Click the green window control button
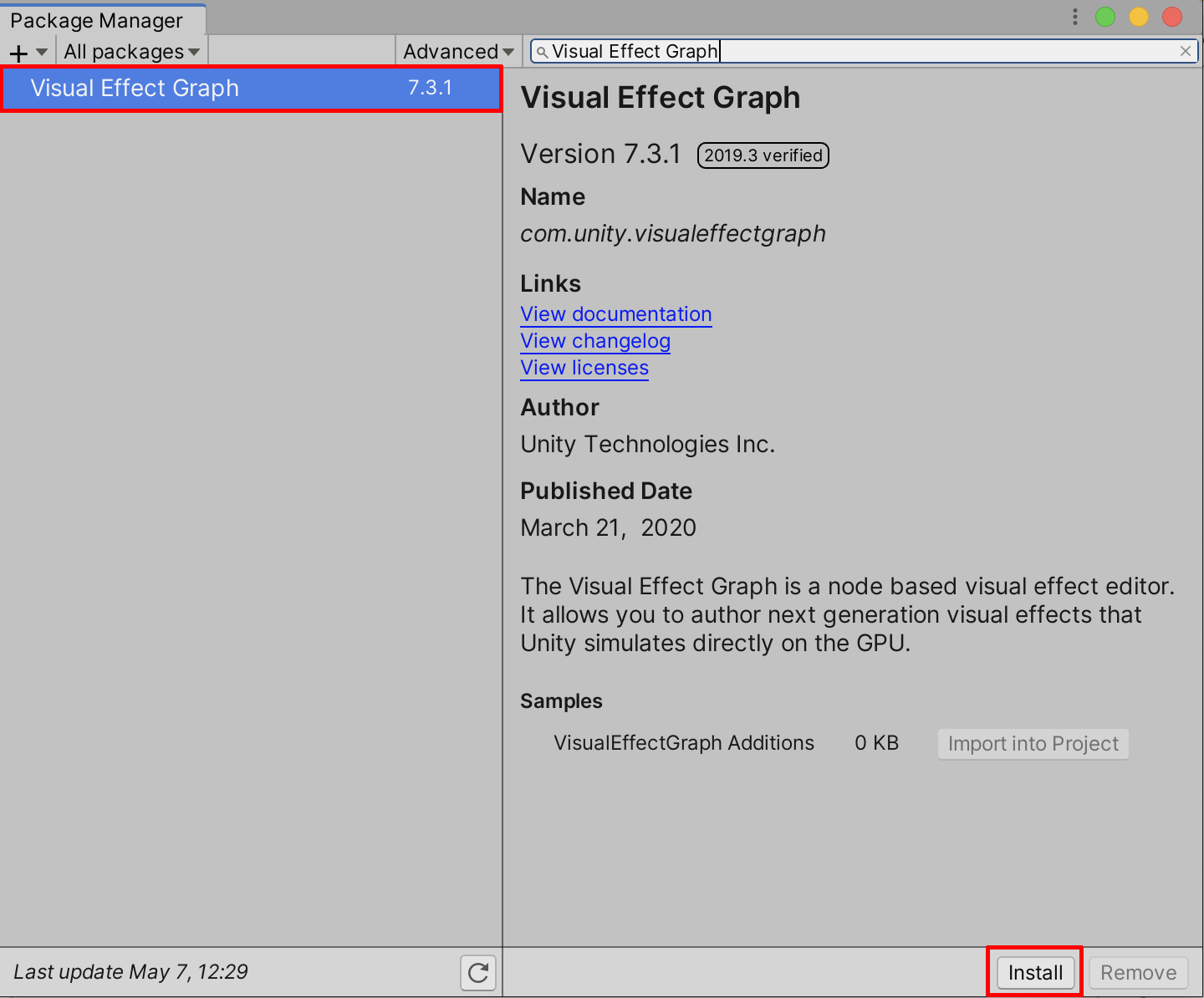The image size is (1204, 998). 1105,17
